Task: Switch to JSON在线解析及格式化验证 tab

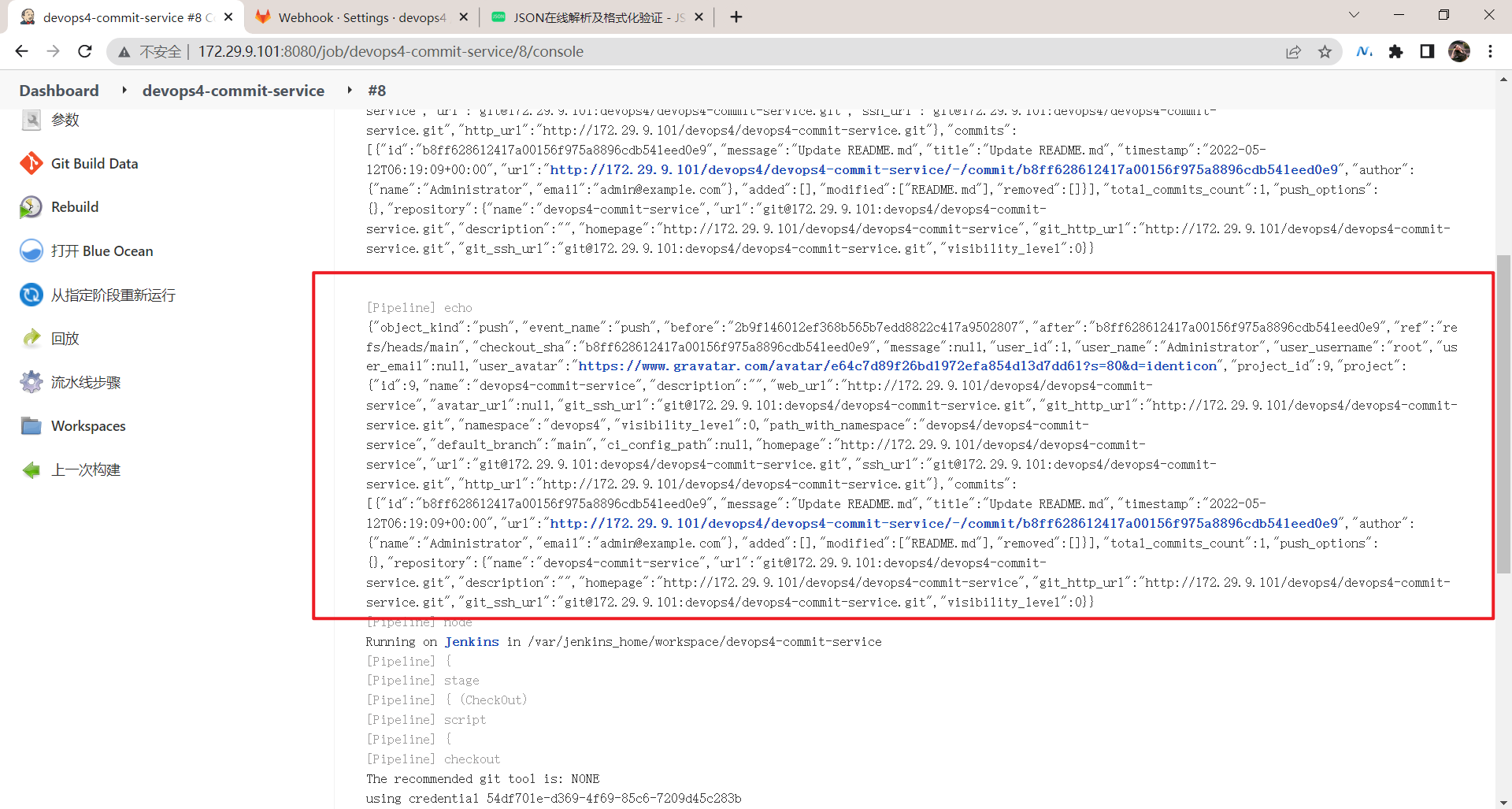Action: (x=596, y=17)
